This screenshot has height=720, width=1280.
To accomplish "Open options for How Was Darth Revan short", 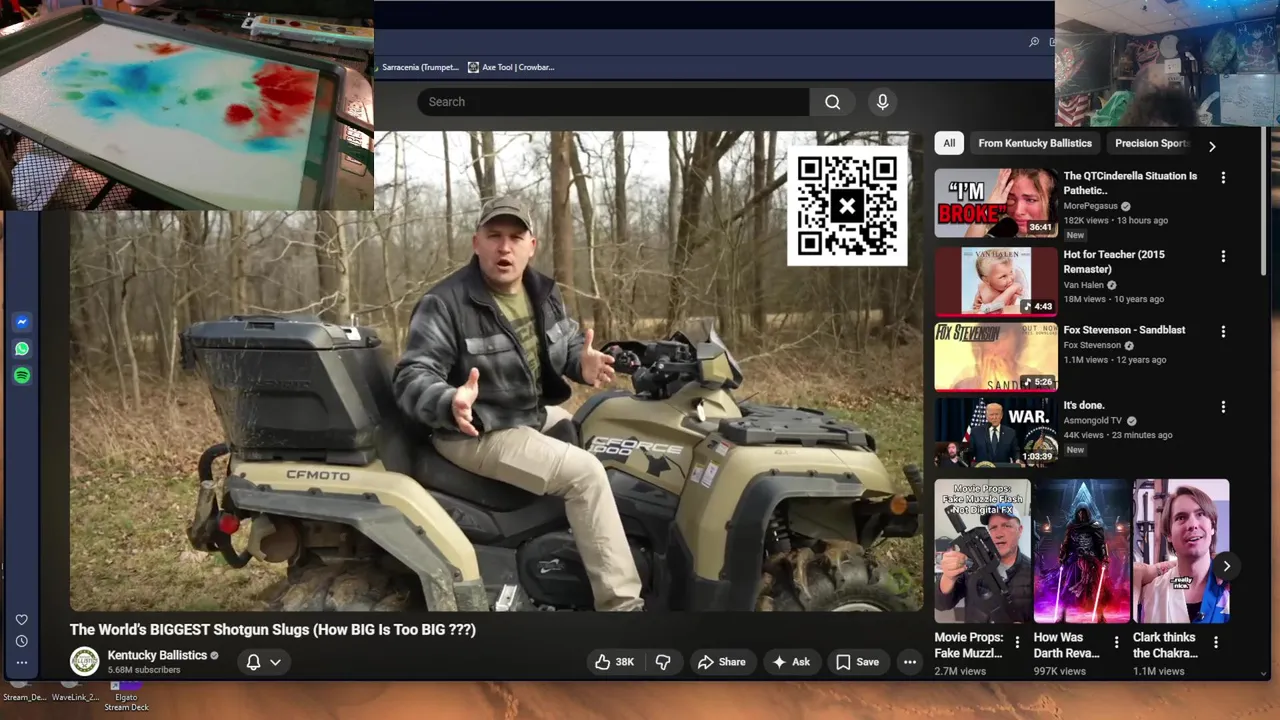I will click(x=1117, y=642).
